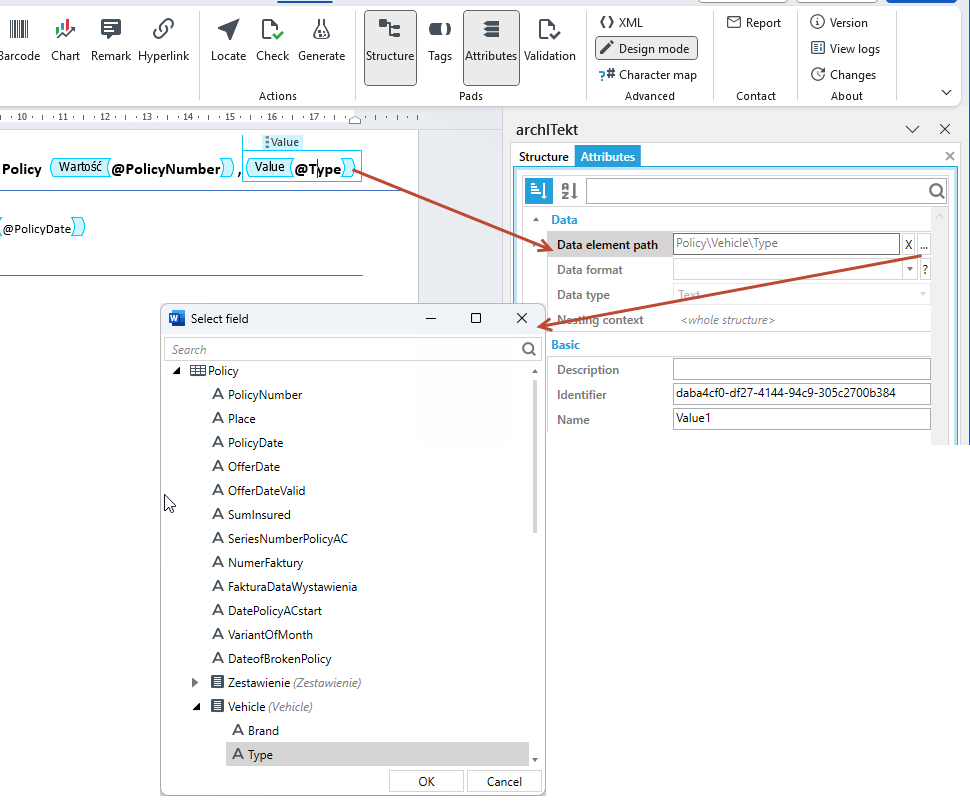Viewport: 970px width, 803px height.
Task: Insert a Chart from the ribbon
Action: tap(65, 41)
